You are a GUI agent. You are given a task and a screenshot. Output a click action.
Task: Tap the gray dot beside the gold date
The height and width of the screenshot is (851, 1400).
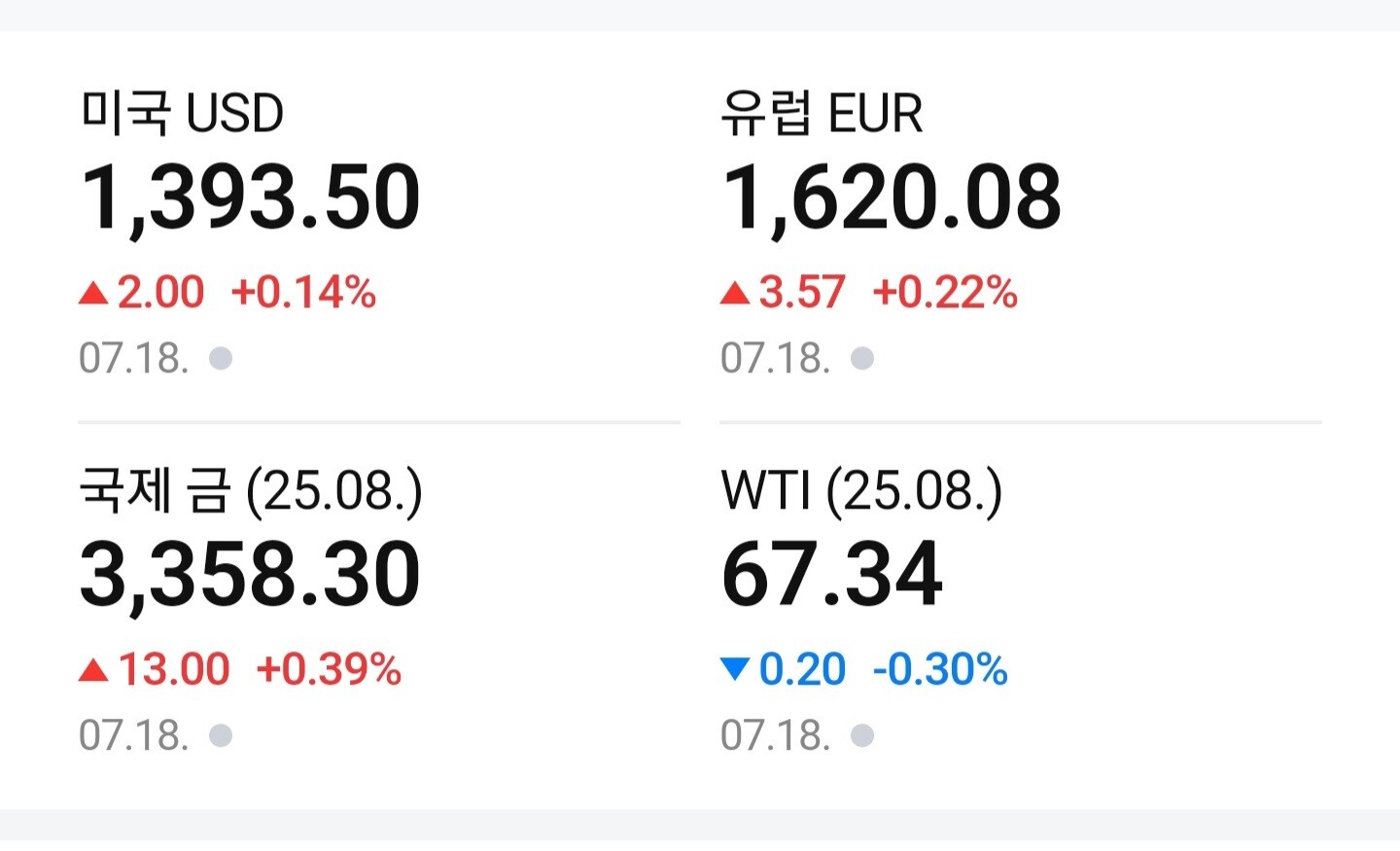(x=221, y=735)
